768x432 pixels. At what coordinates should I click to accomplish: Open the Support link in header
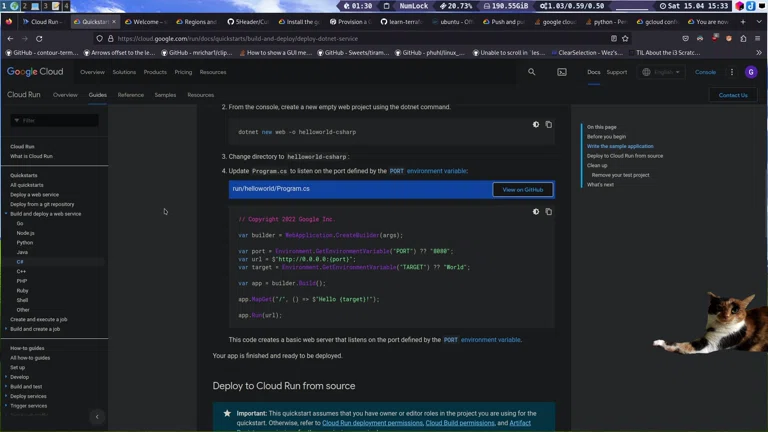[617, 72]
